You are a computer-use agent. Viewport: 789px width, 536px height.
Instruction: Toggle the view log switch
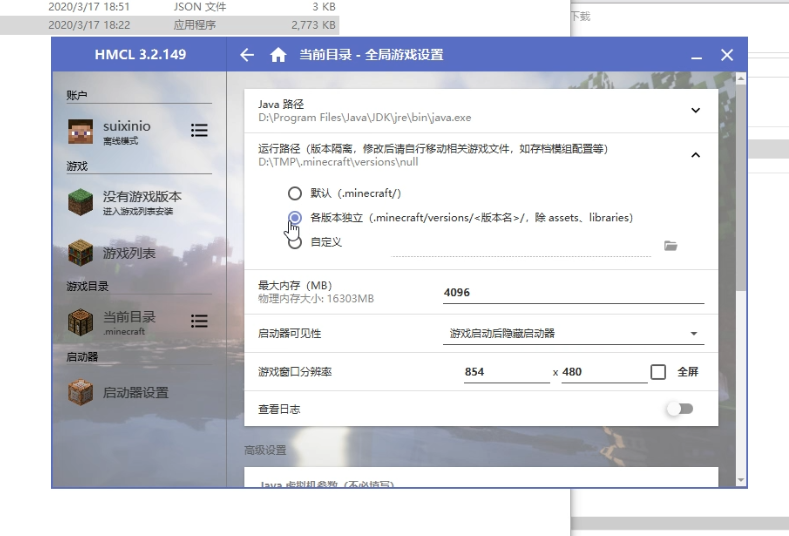[680, 409]
